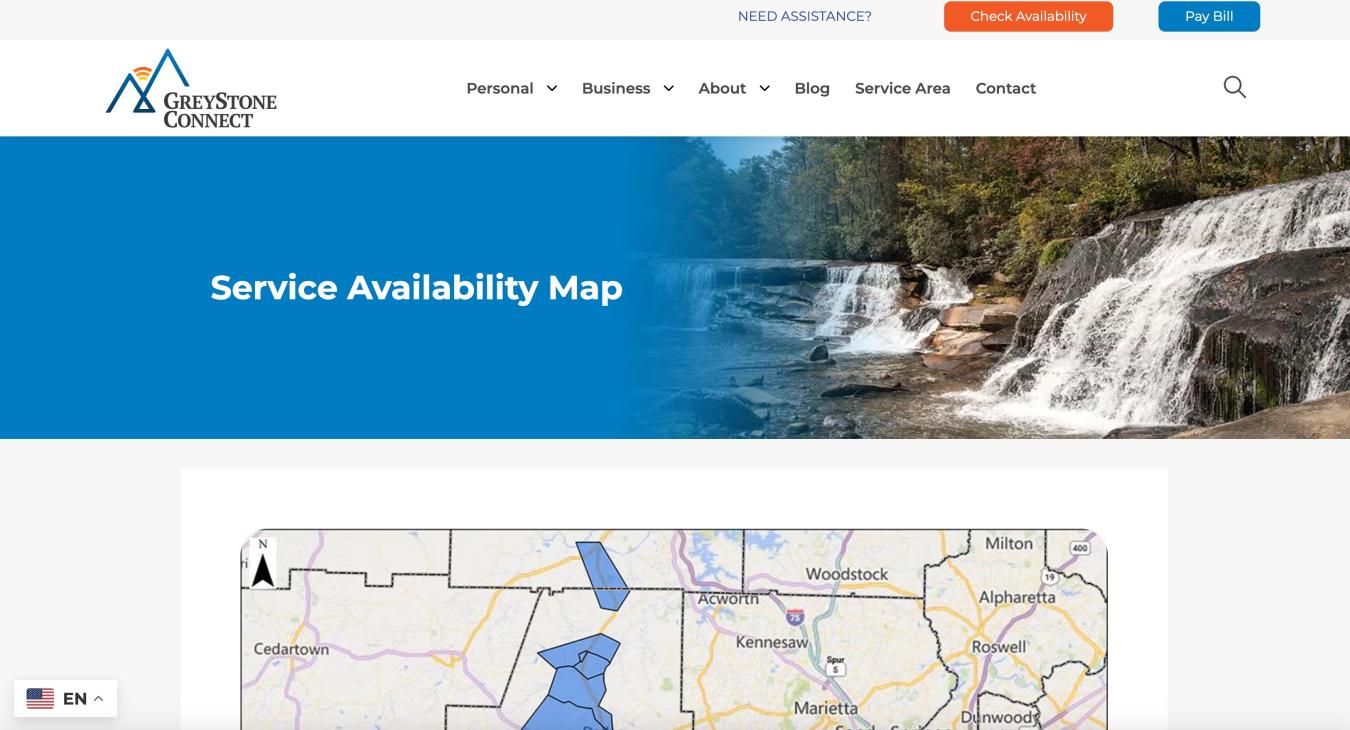Screen dimensions: 1350x730
Task: Open the EN language selector caret
Action: click(98, 699)
